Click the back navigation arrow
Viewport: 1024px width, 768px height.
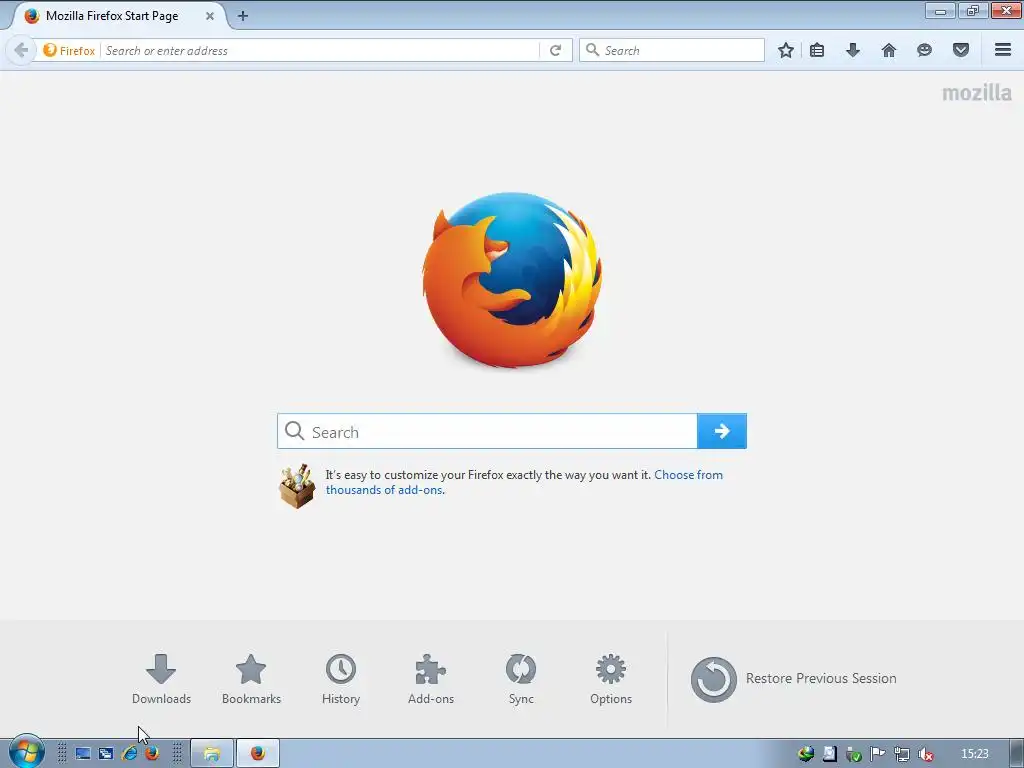(x=21, y=50)
